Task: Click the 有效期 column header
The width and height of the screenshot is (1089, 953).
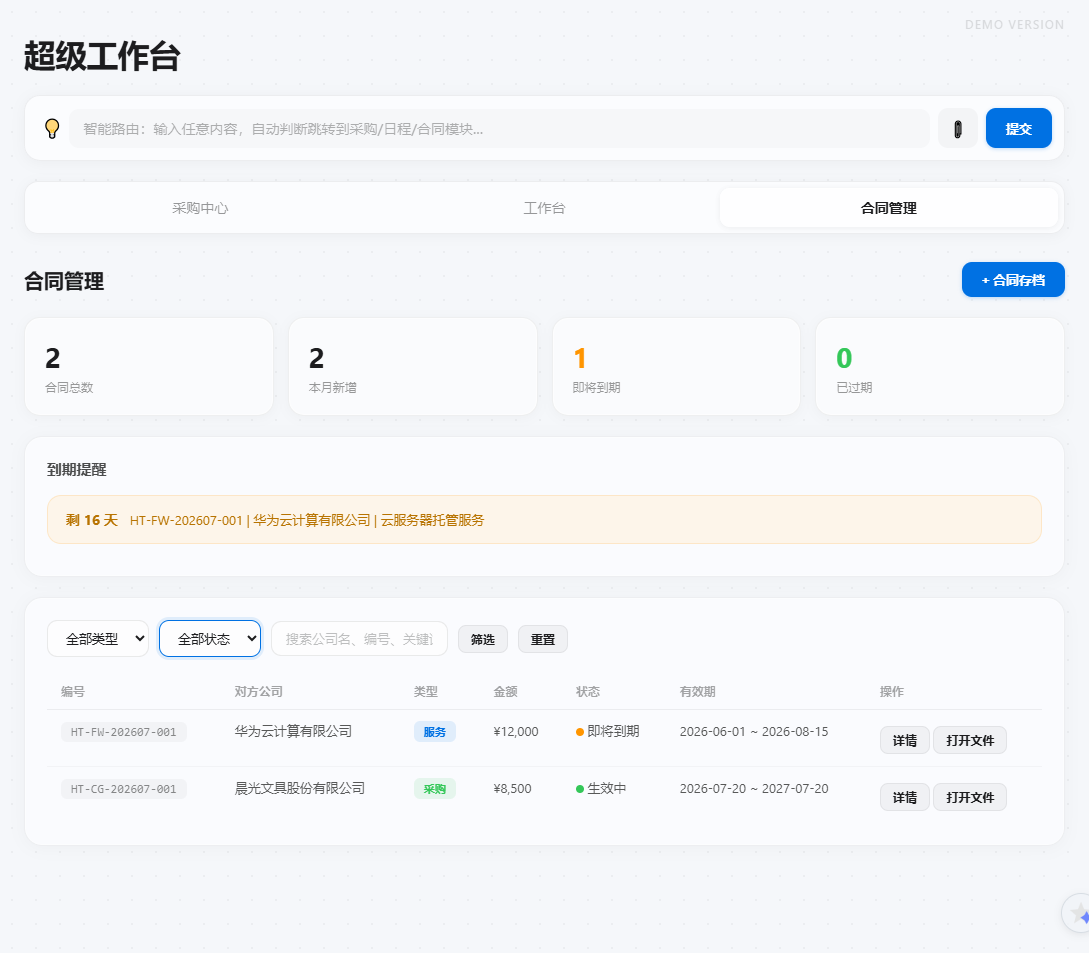Action: click(697, 692)
